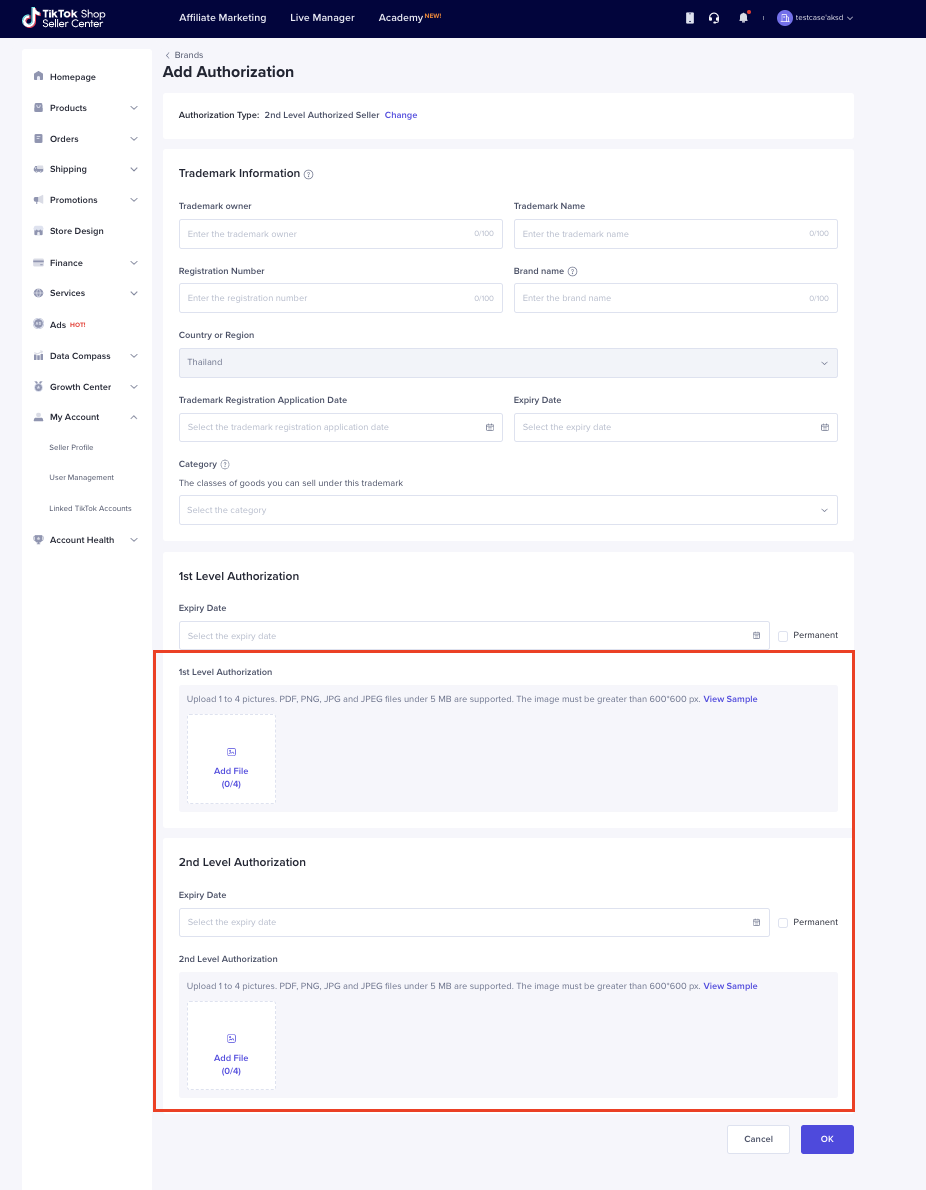Screen dimensions: 926x1190
Task: Click calendar icon in trademark application date
Action: pos(490,427)
